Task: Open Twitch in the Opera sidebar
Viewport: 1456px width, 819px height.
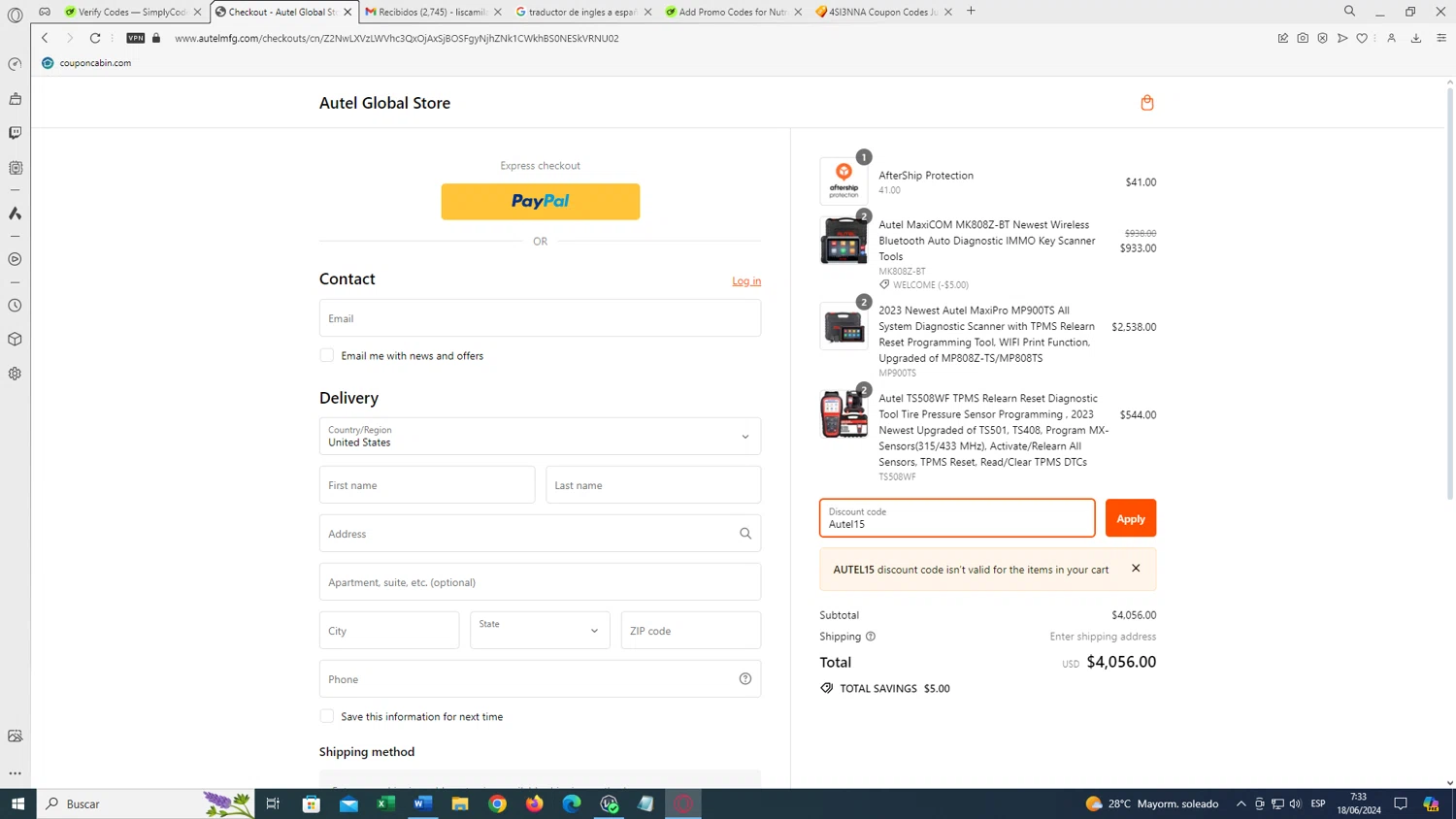Action: pos(15,133)
